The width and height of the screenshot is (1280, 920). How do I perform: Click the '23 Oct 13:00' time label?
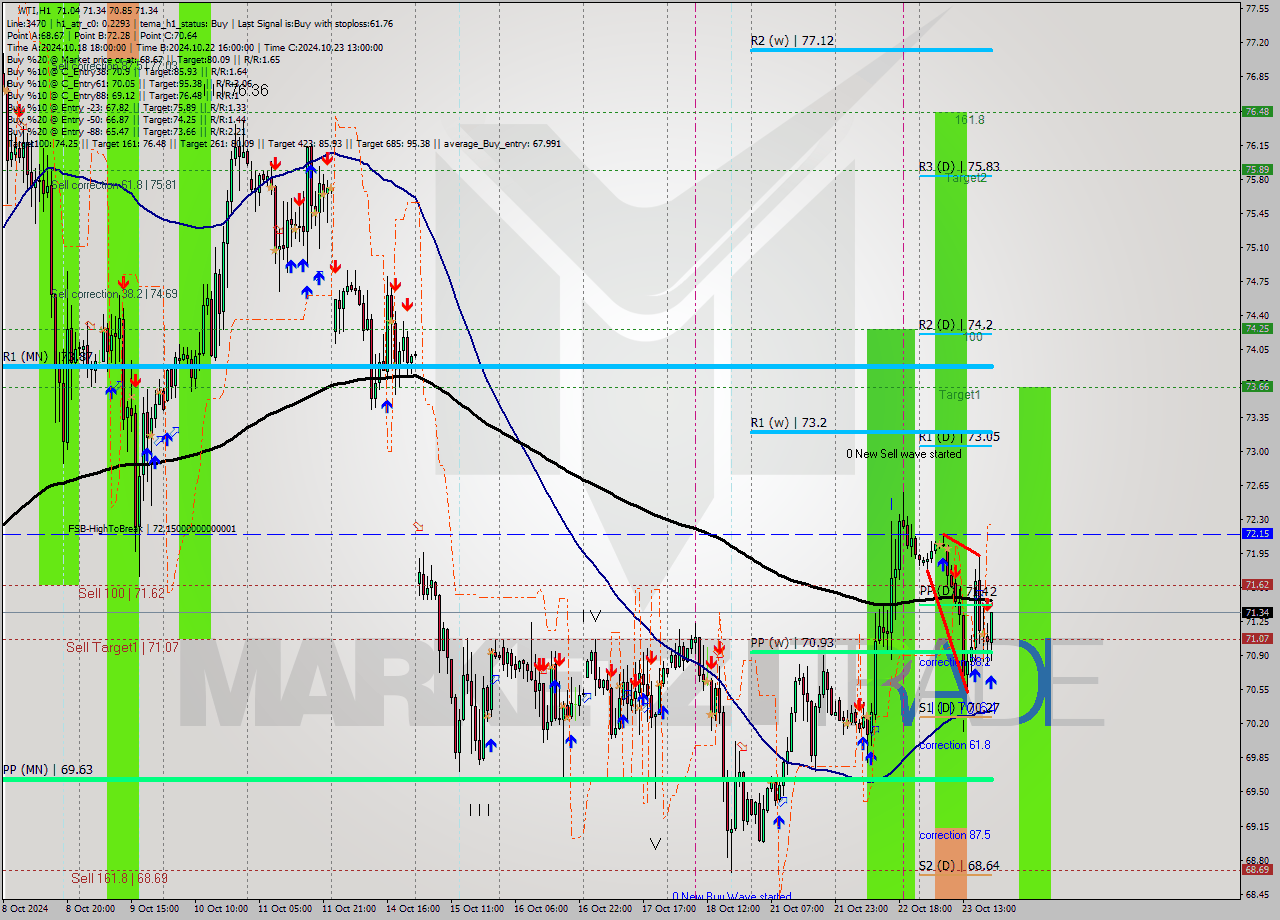(x=991, y=909)
